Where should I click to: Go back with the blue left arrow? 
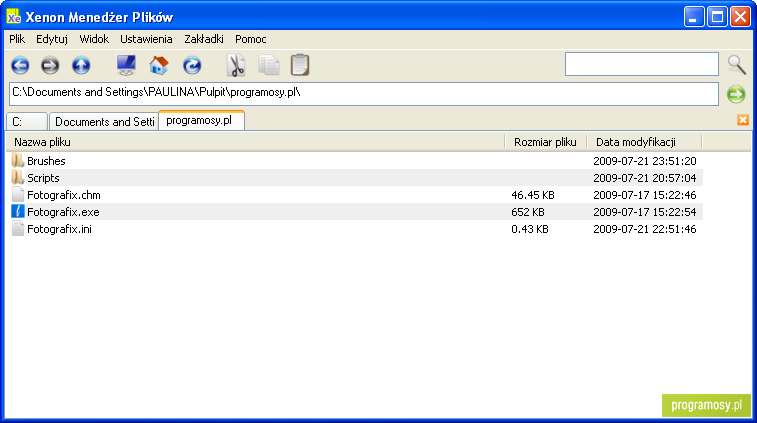[x=20, y=65]
